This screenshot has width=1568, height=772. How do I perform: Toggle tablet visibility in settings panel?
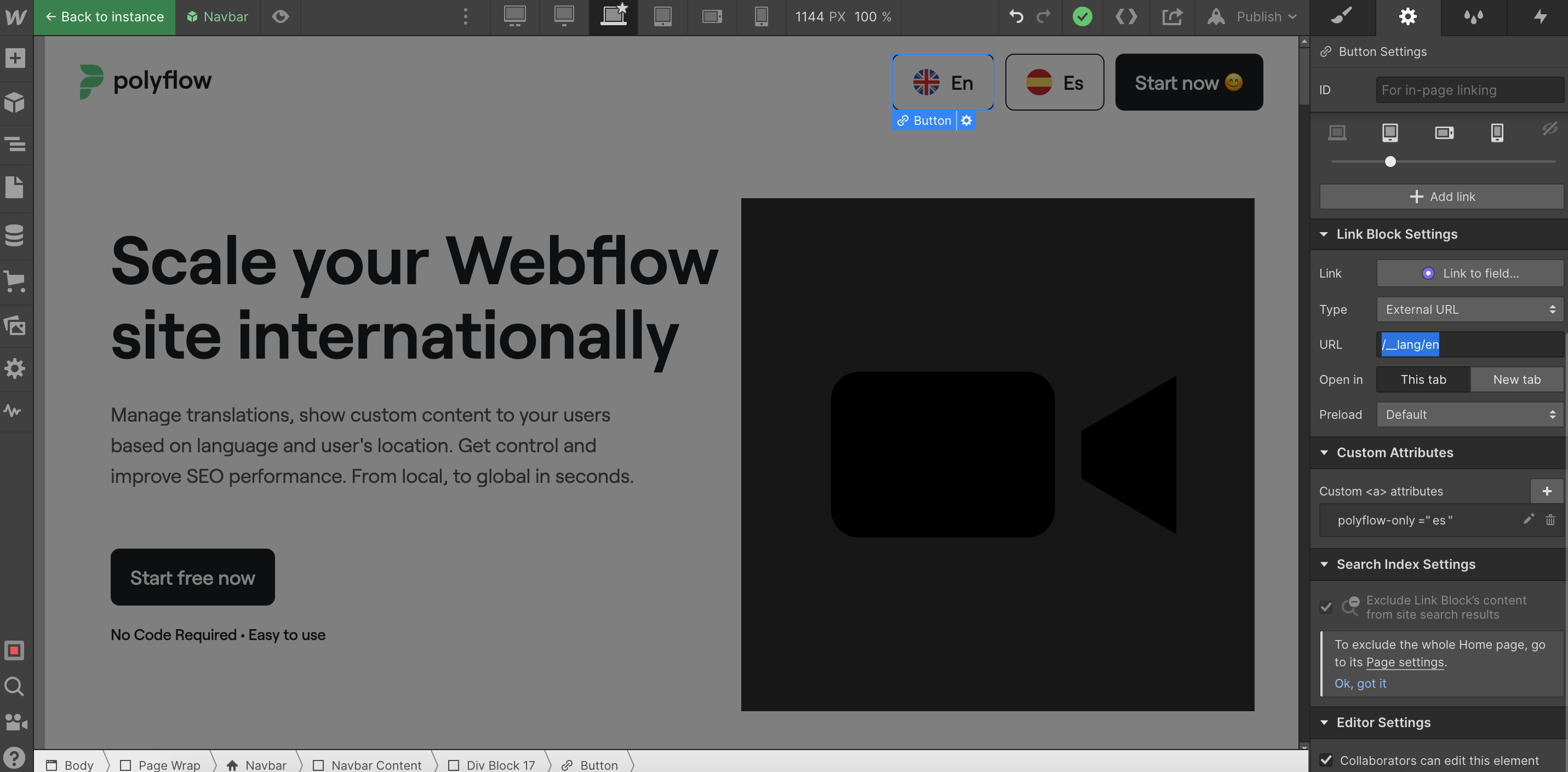pyautogui.click(x=1389, y=132)
